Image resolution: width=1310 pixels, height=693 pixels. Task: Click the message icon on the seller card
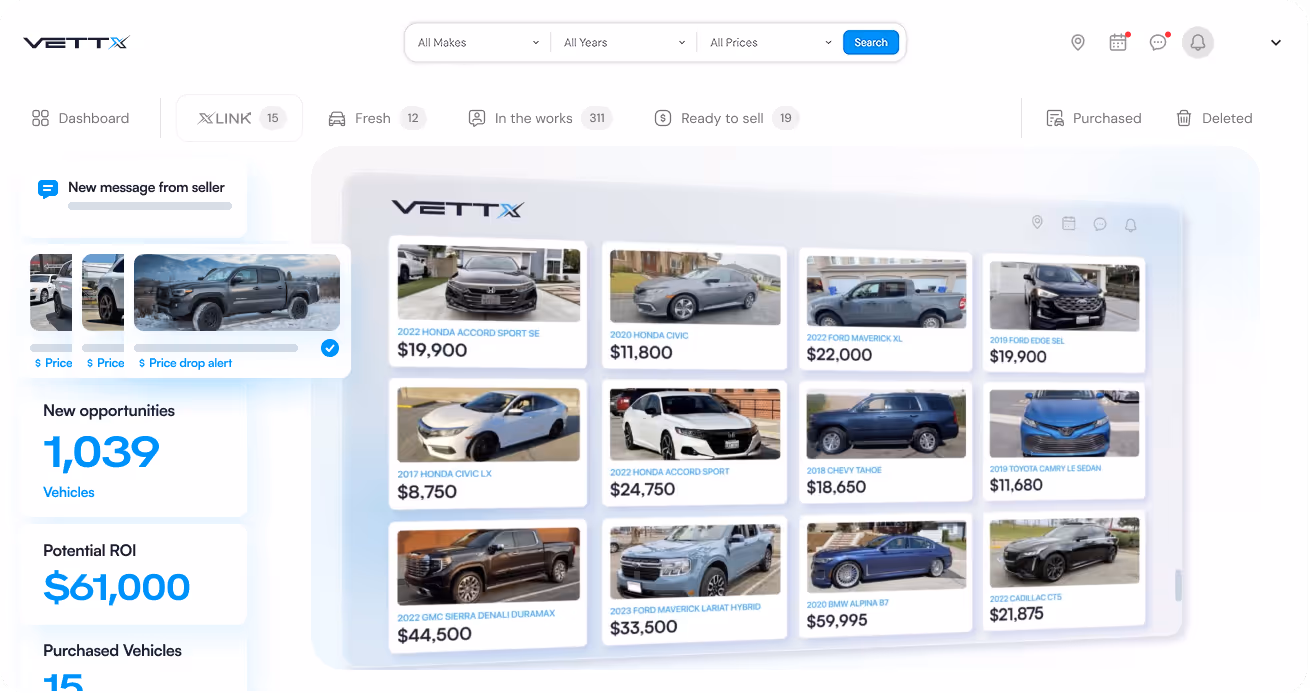tap(47, 189)
